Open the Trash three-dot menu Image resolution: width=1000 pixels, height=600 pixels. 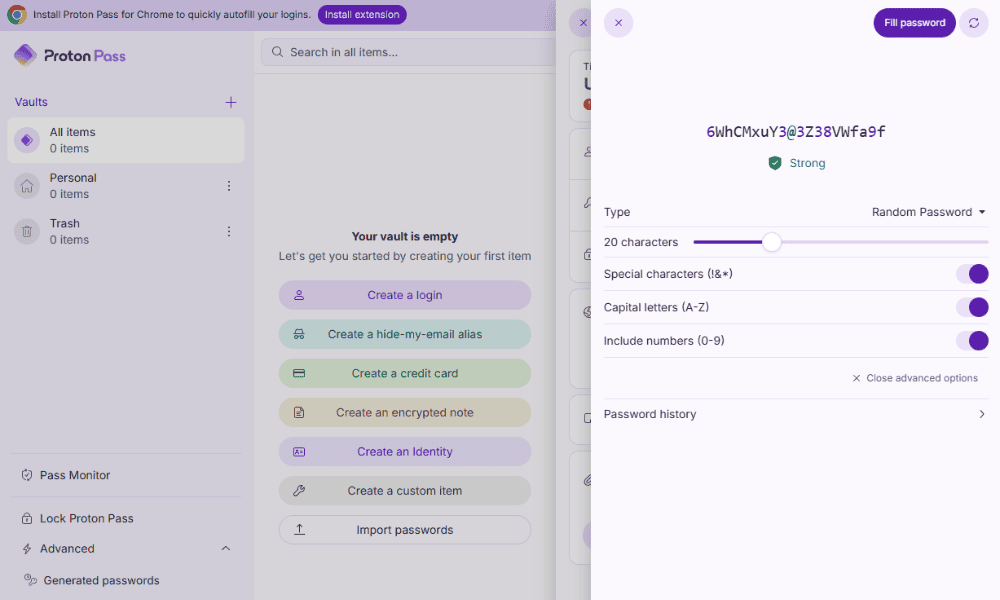(x=228, y=232)
